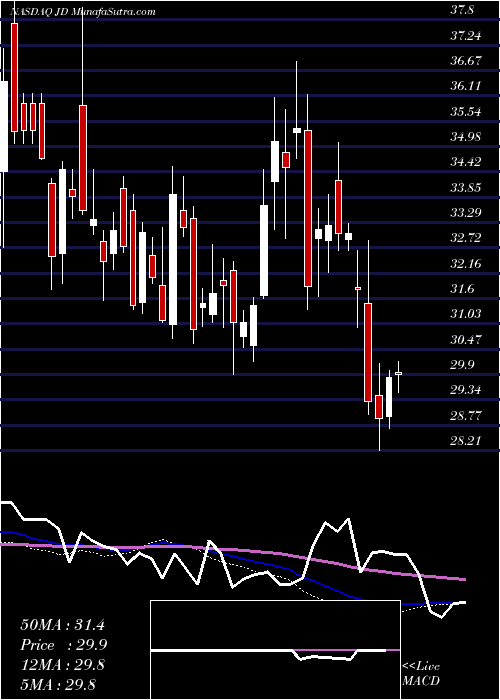
Task: Click the last small red candlestick near 29.9
Action: (399, 373)
